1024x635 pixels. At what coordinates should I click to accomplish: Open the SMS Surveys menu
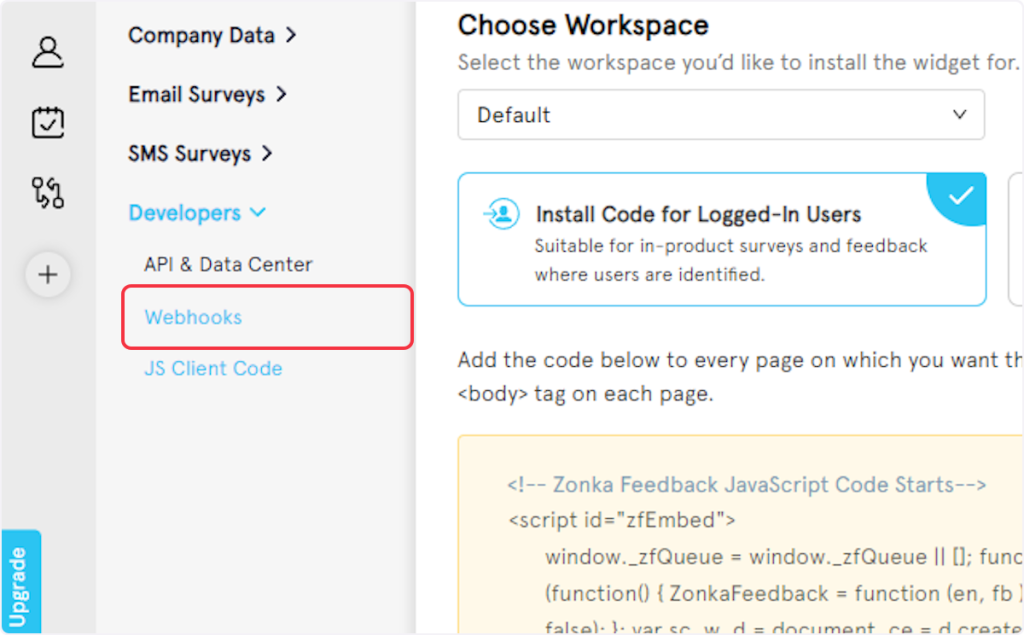pos(189,154)
